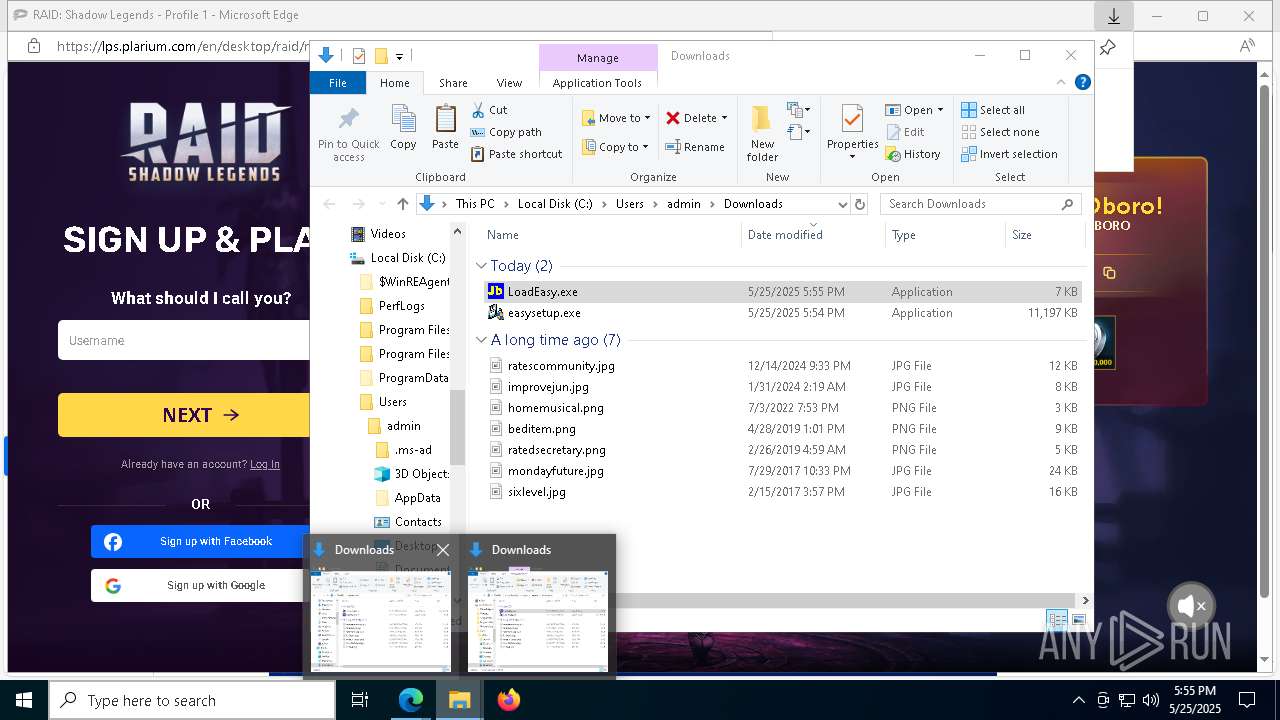1280x720 pixels.
Task: Click Invert selection in ribbon
Action: (x=1008, y=154)
